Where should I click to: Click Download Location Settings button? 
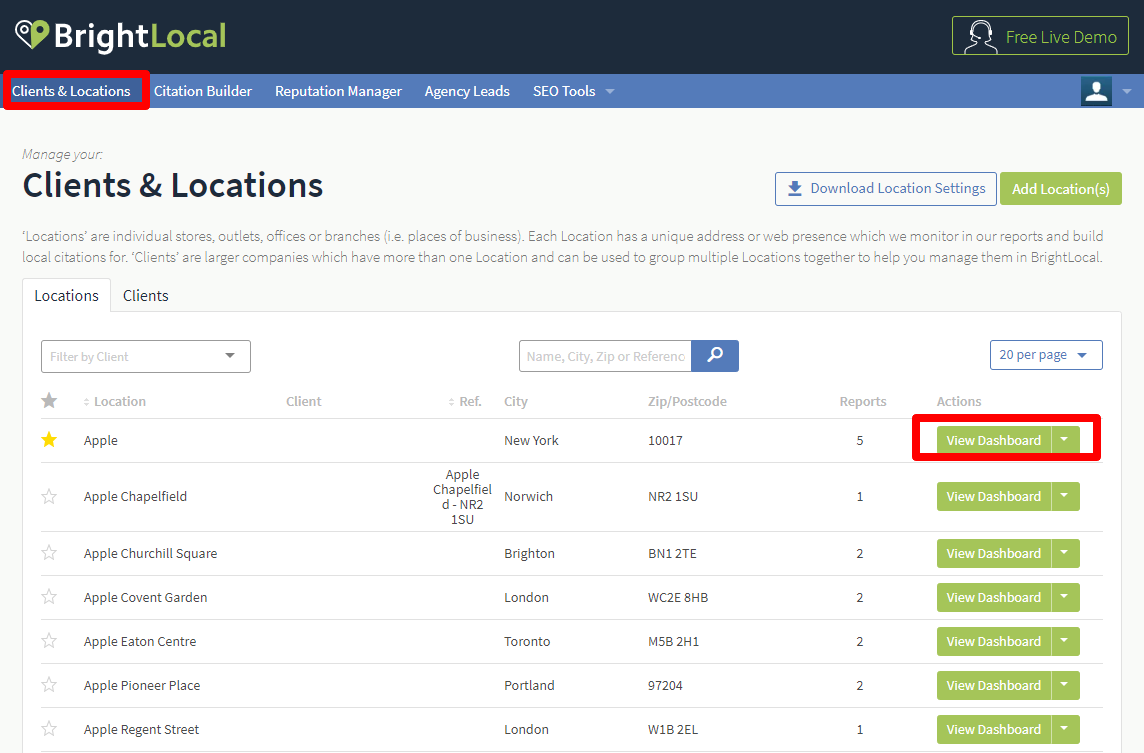point(886,189)
